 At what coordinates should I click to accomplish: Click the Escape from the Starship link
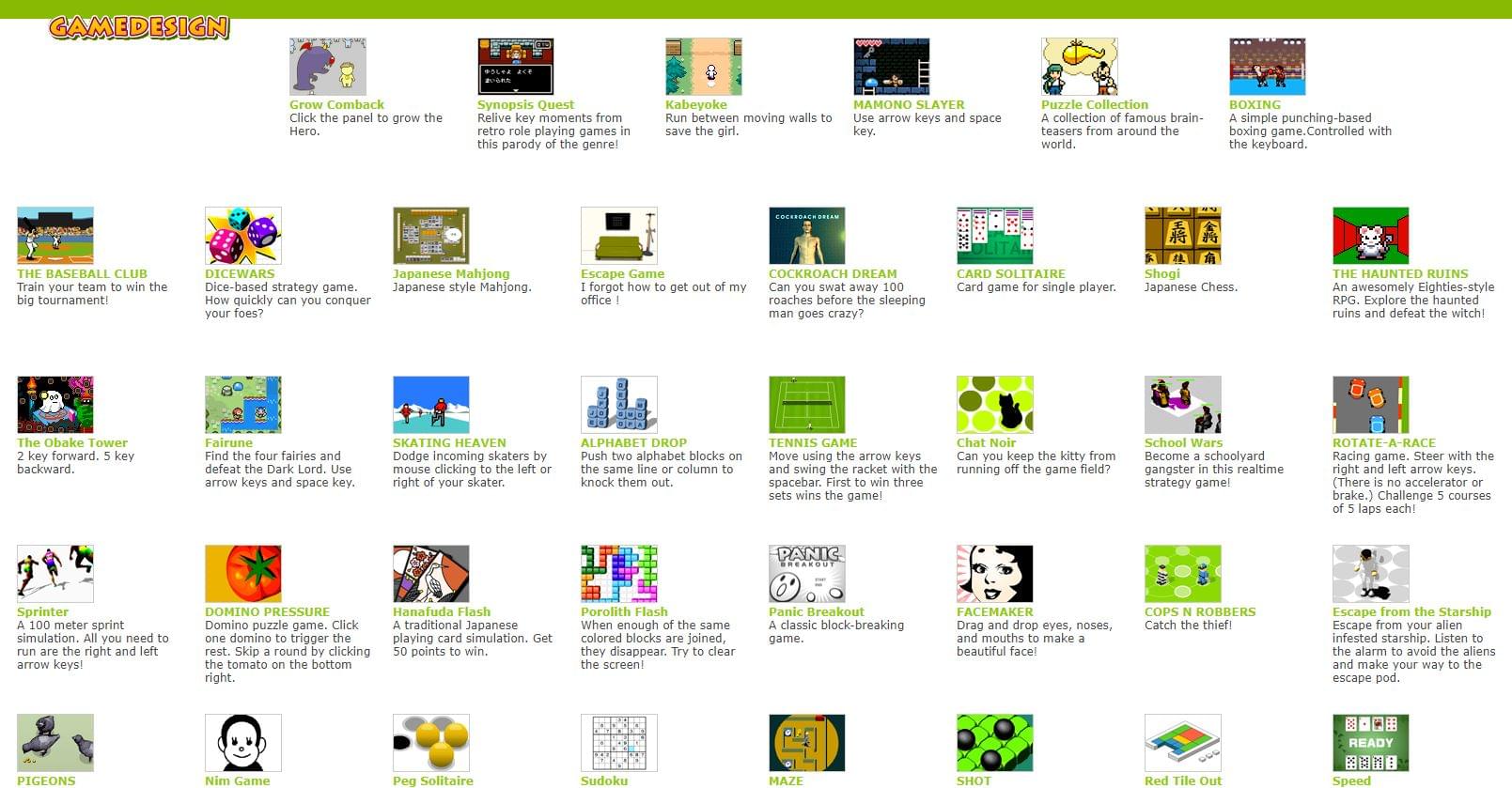point(1411,612)
